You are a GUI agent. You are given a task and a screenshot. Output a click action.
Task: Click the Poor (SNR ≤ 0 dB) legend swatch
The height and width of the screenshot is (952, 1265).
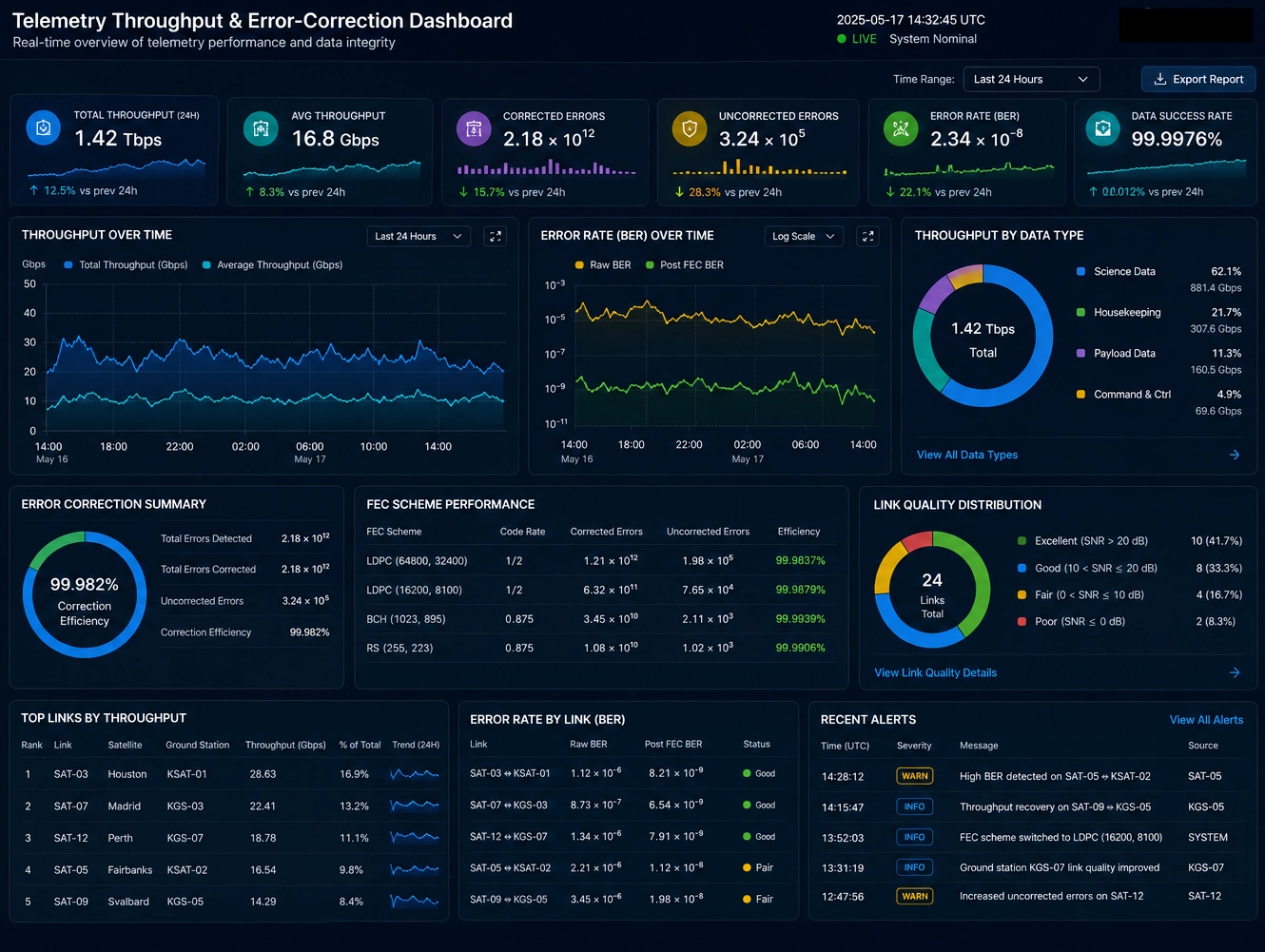(x=1022, y=621)
